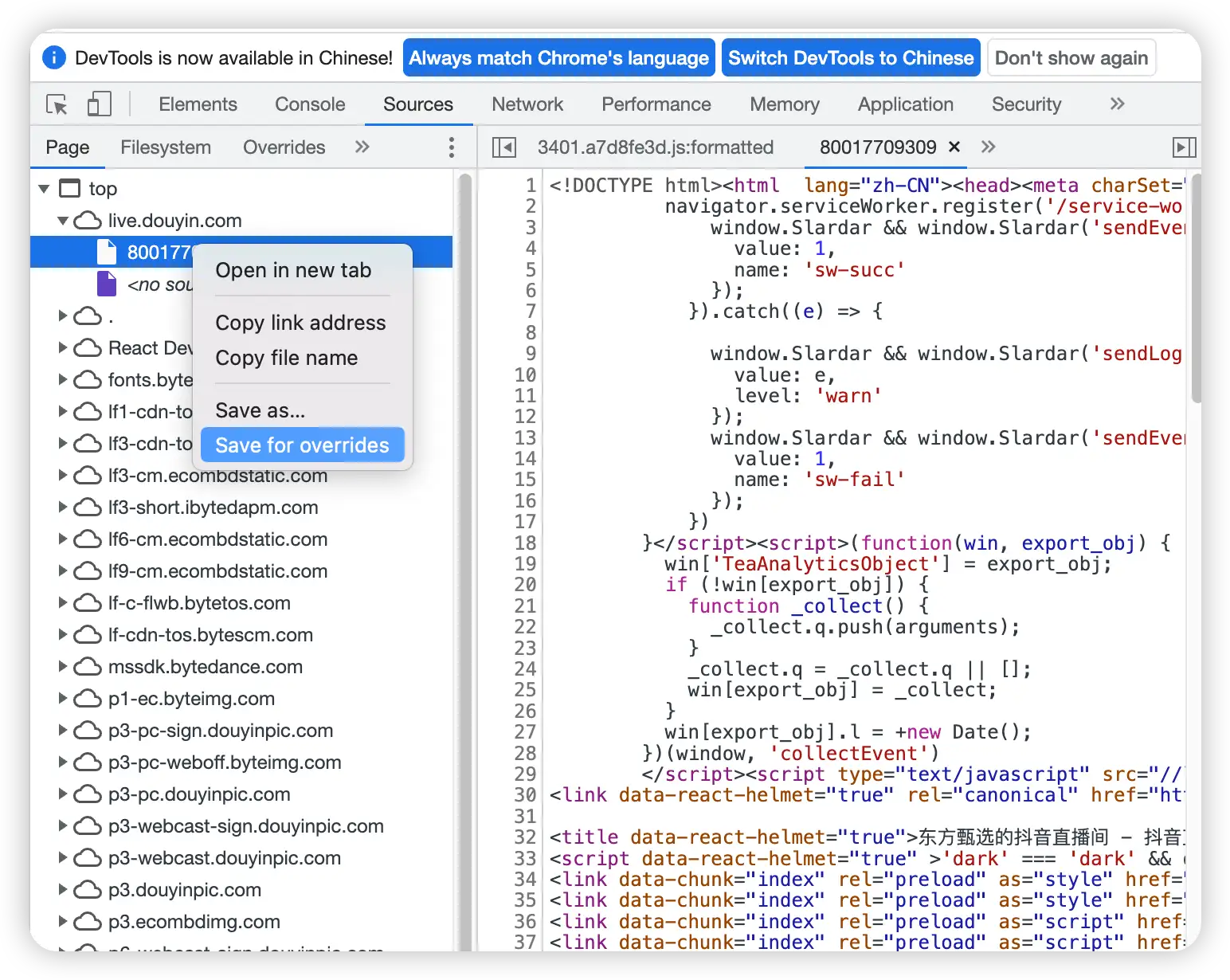Select the Page navigator tab
Viewport: 1230px width, 980px height.
(68, 147)
